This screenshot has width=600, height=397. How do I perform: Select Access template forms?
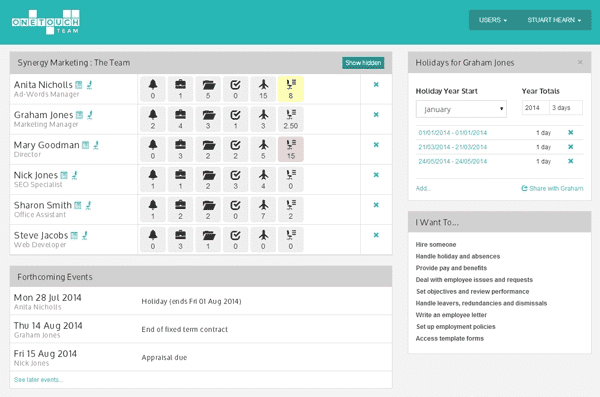450,338
